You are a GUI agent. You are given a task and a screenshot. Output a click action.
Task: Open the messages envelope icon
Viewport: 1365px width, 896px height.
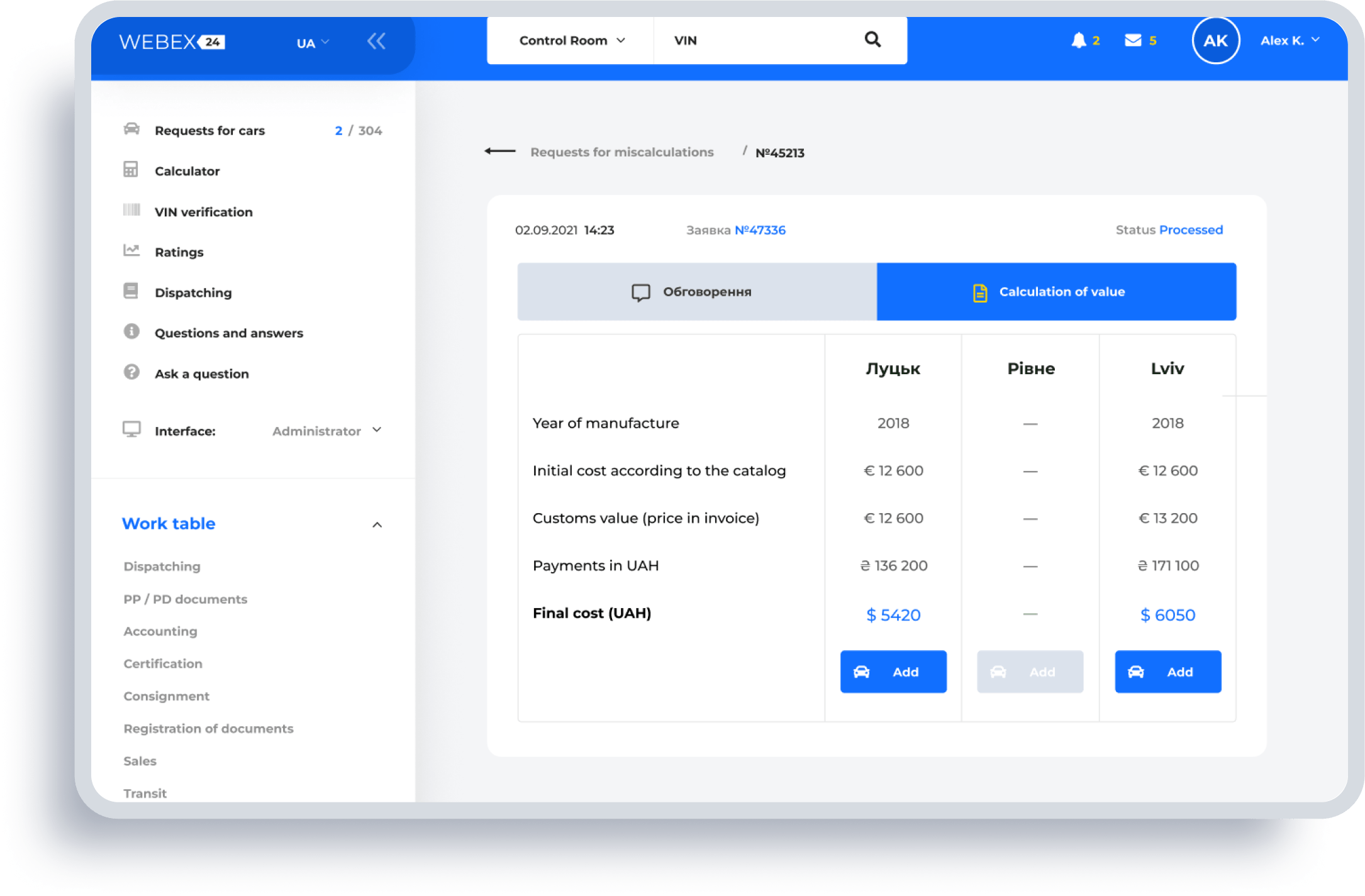click(x=1133, y=40)
